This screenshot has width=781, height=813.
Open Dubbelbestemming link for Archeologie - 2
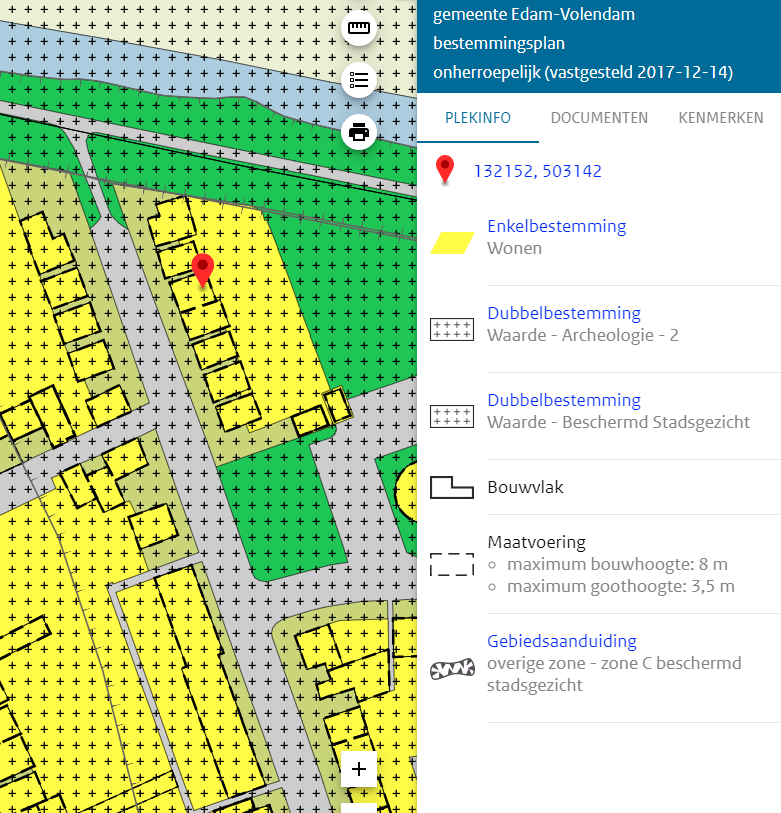coord(564,313)
